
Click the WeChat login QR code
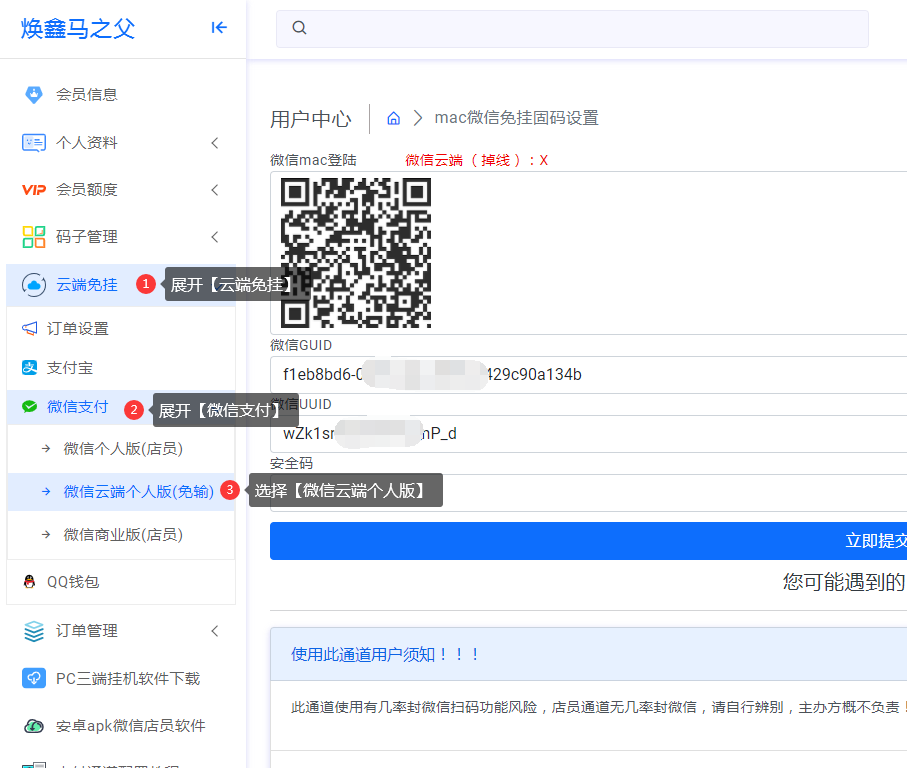point(356,253)
